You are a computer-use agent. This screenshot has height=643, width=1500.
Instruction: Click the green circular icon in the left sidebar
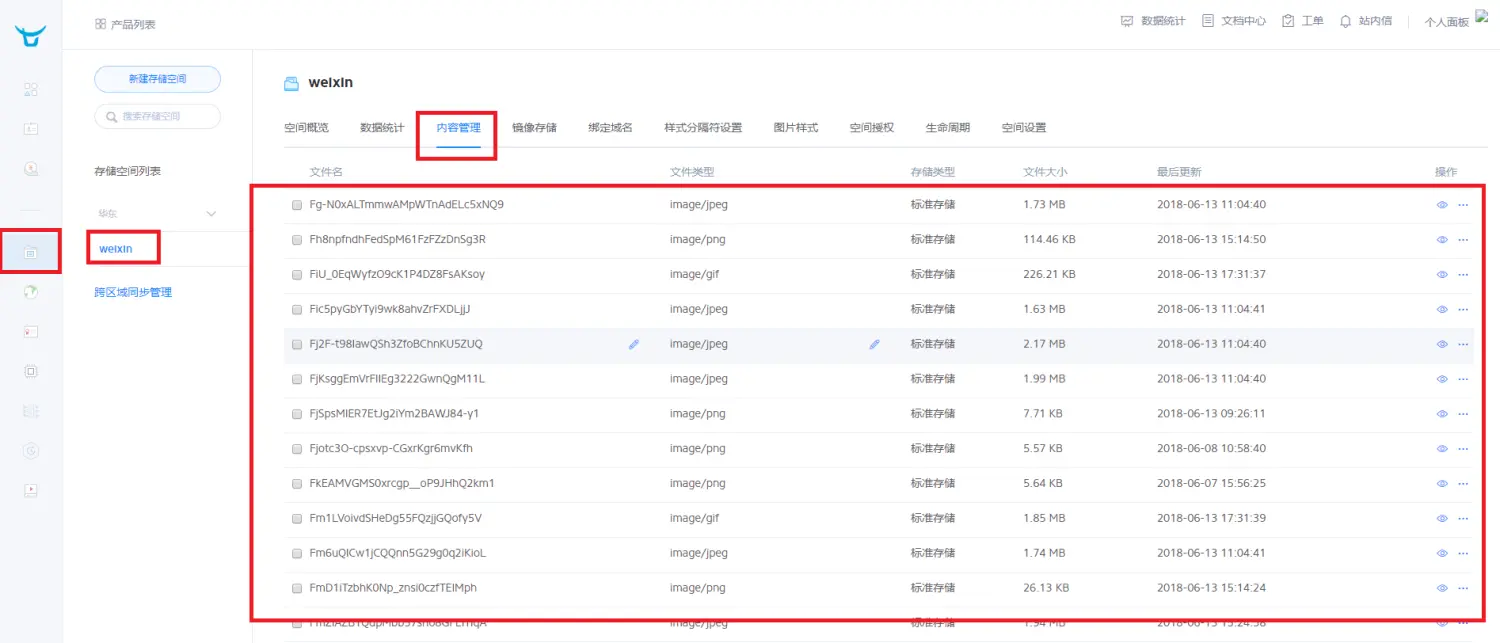[x=31, y=292]
